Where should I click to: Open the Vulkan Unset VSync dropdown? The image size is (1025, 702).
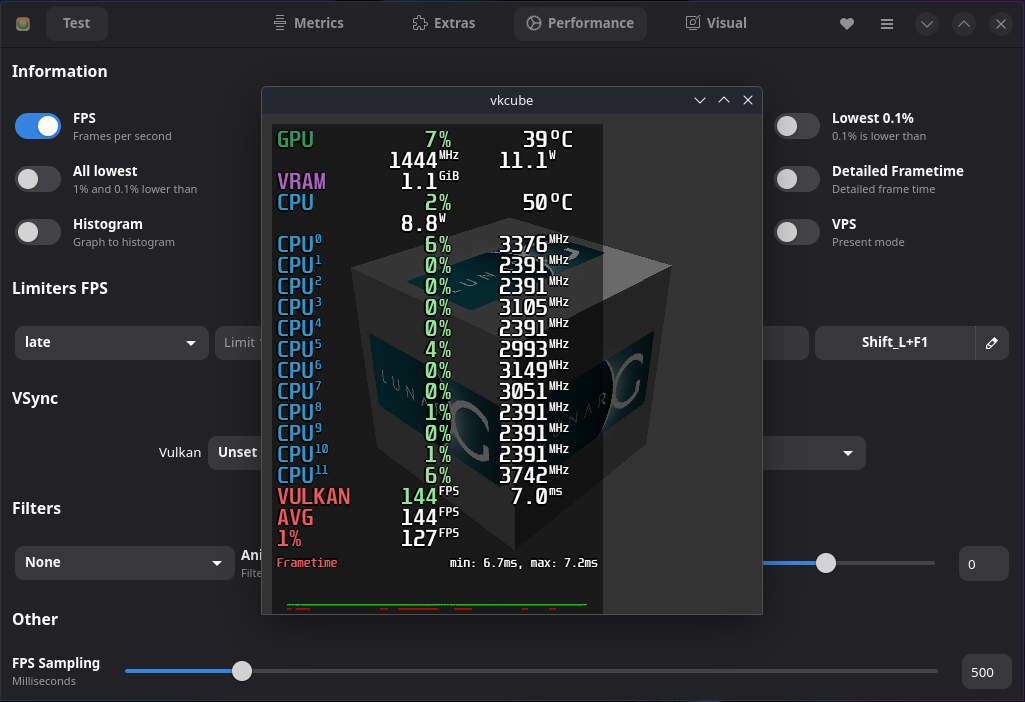[x=235, y=452]
